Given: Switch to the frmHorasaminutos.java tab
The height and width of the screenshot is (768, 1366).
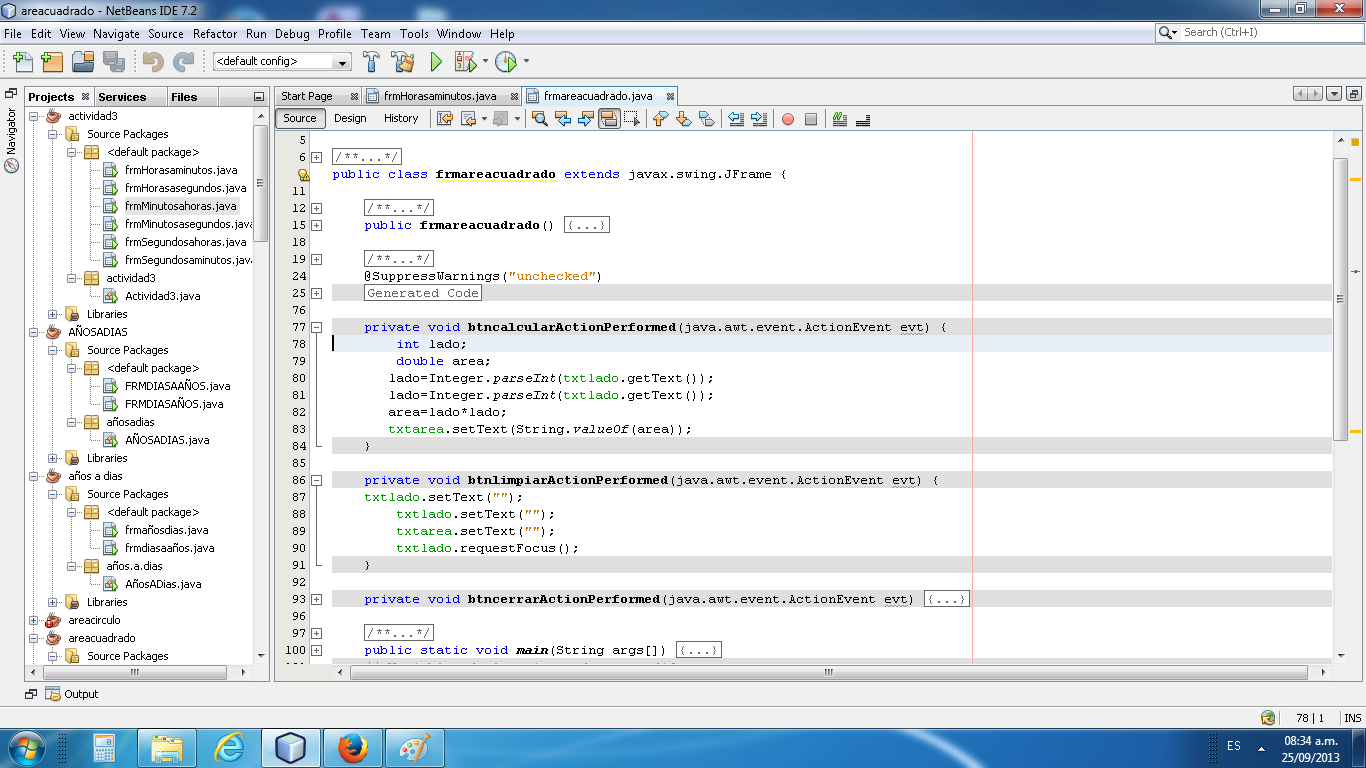Looking at the screenshot, I should coord(440,96).
